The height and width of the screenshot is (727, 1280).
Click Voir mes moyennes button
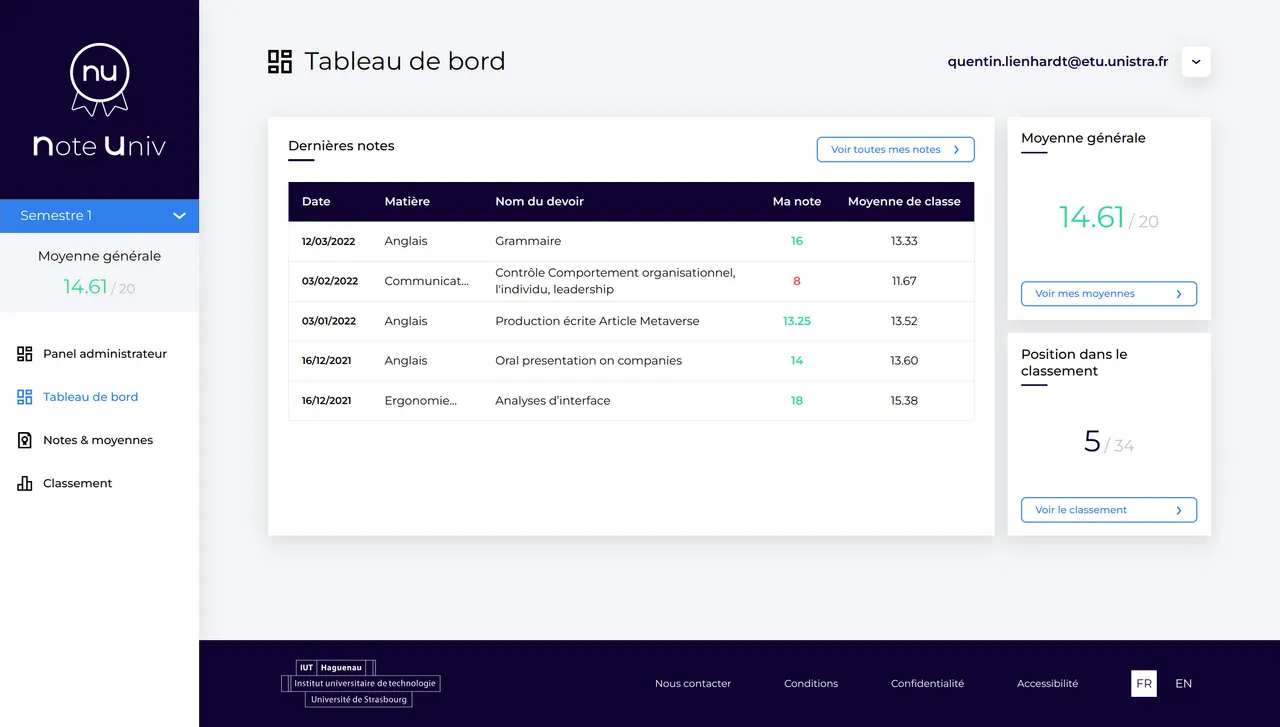coord(1109,294)
